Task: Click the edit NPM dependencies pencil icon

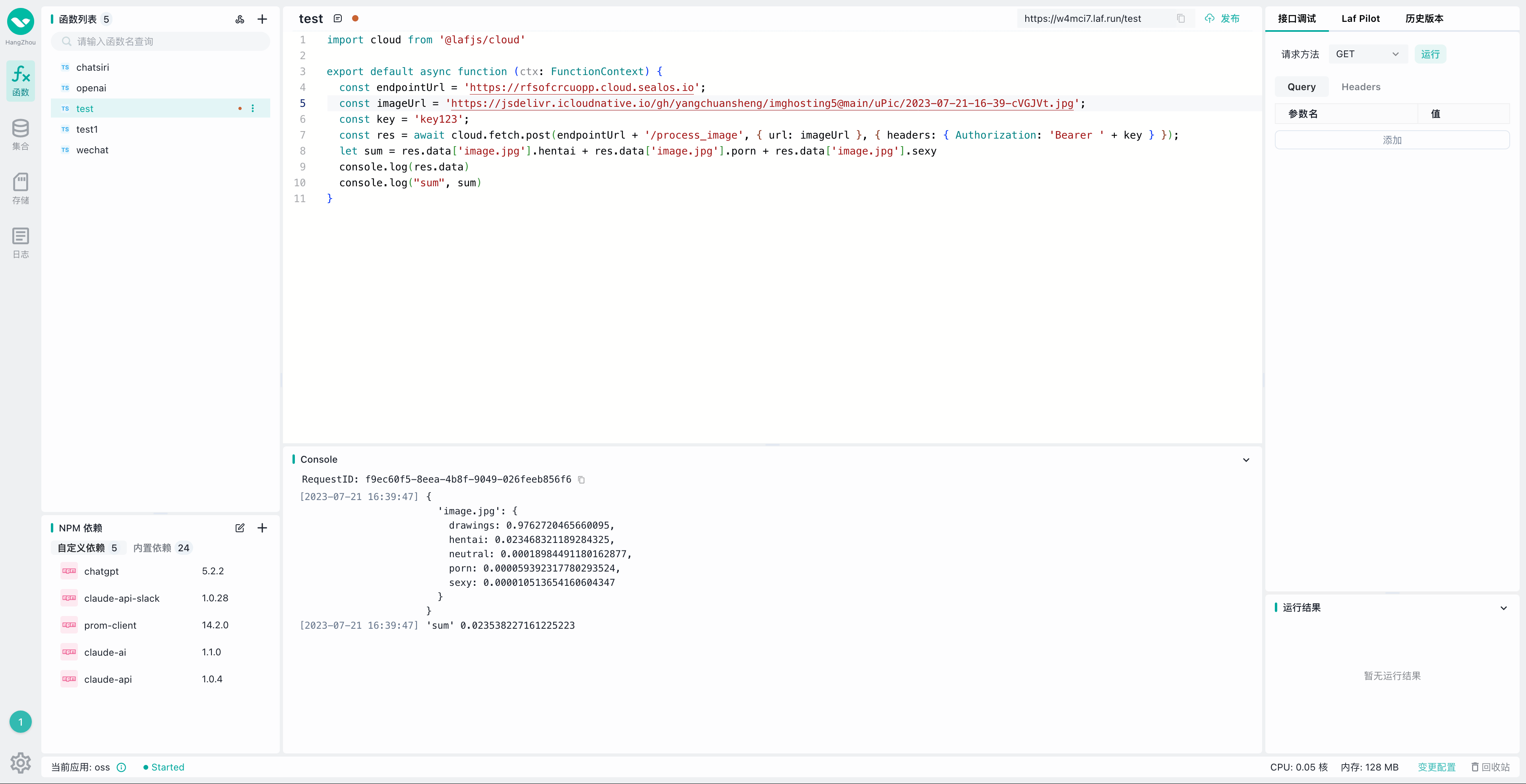Action: pos(239,527)
